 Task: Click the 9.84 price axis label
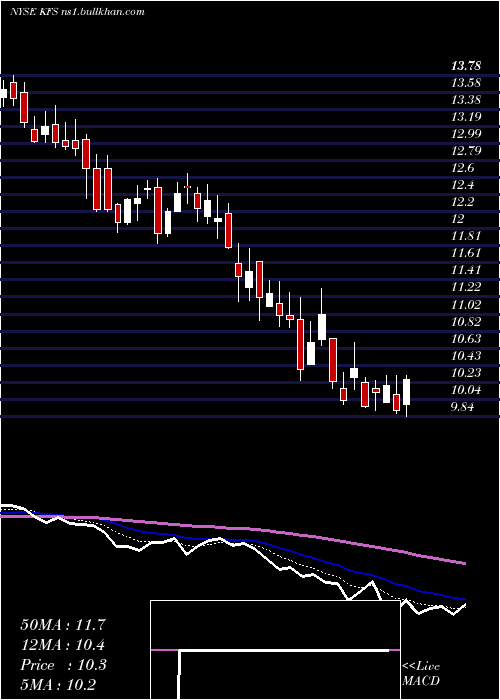pyautogui.click(x=462, y=407)
